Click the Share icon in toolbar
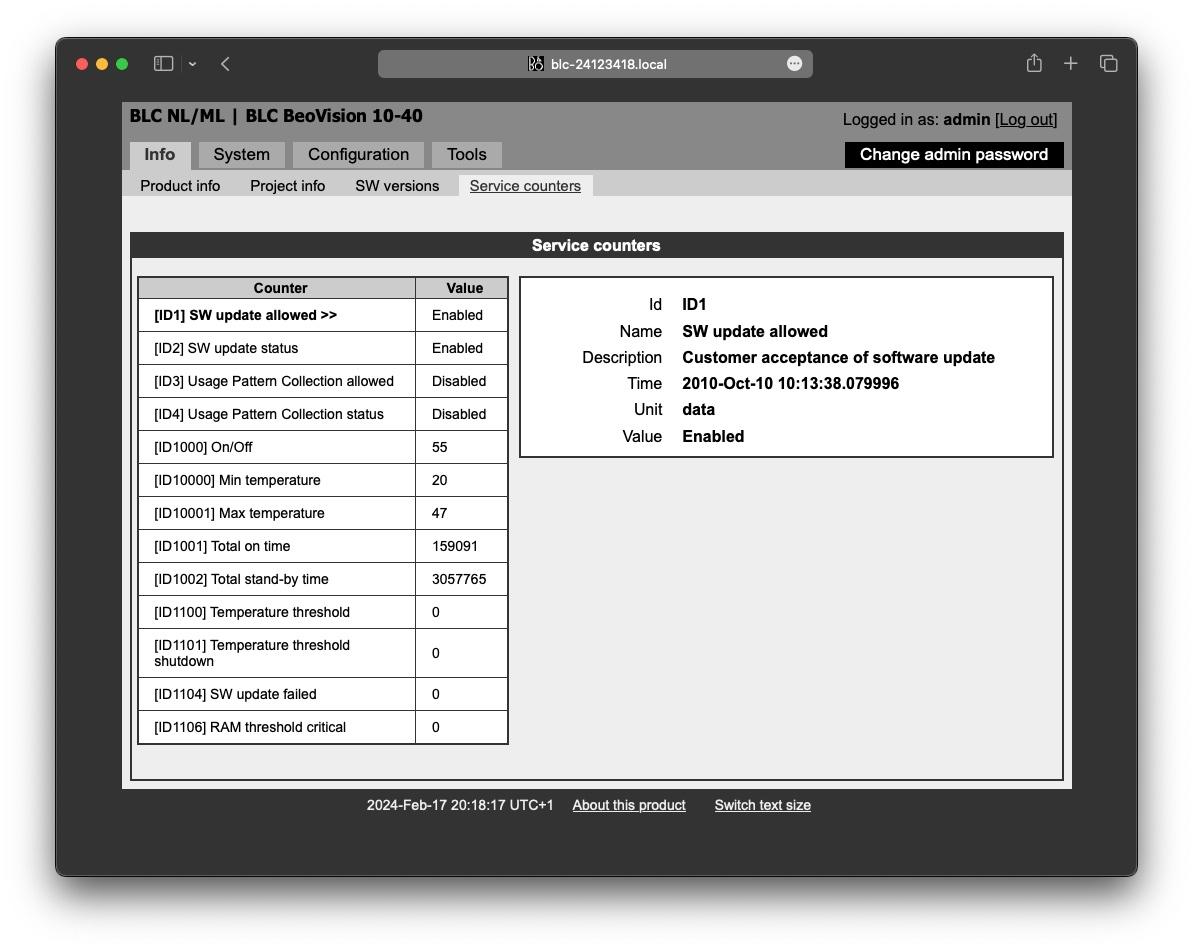Screen dimensions: 1193x950 tap(1034, 64)
